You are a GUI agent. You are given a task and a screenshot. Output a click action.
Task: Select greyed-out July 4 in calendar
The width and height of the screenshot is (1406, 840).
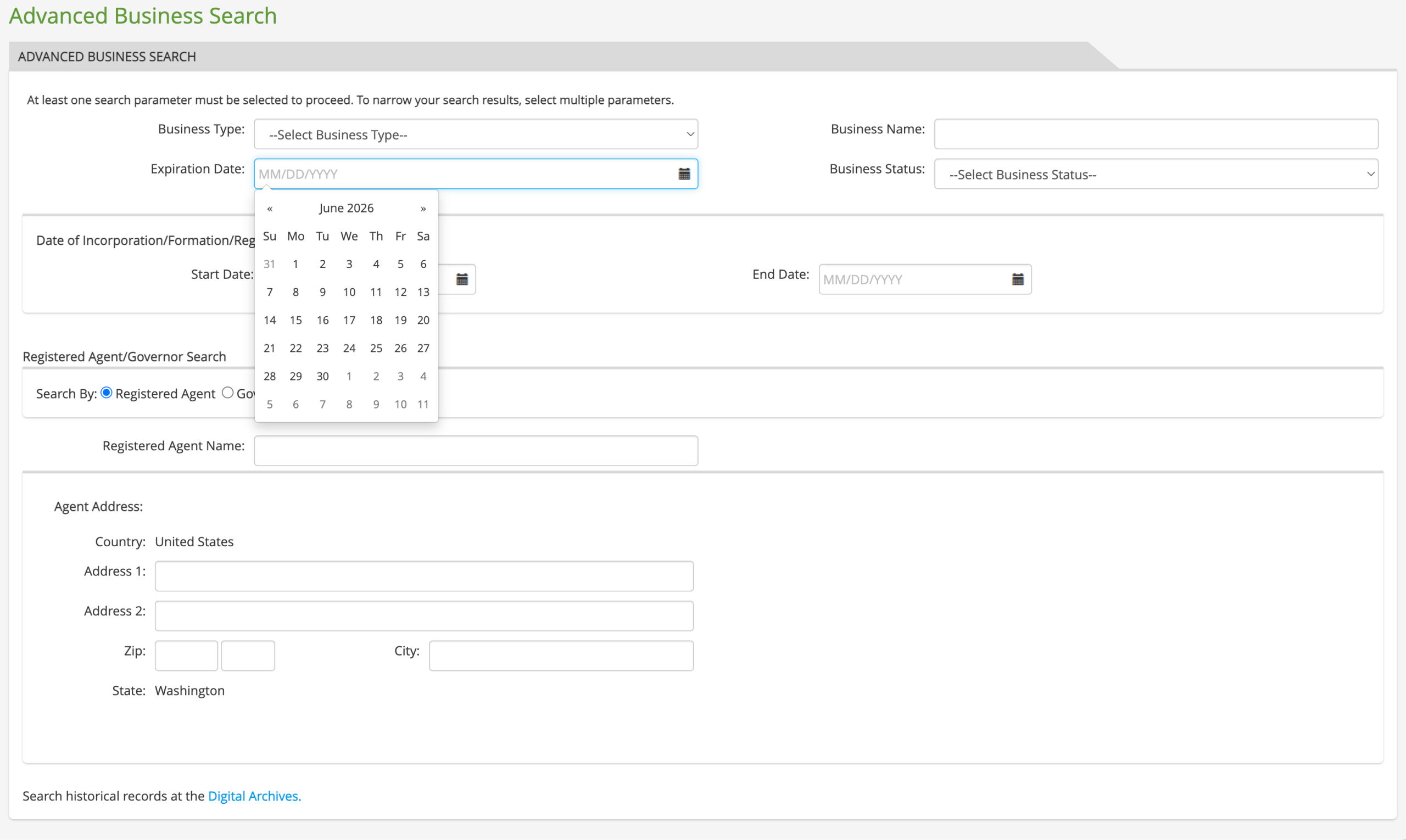point(423,377)
